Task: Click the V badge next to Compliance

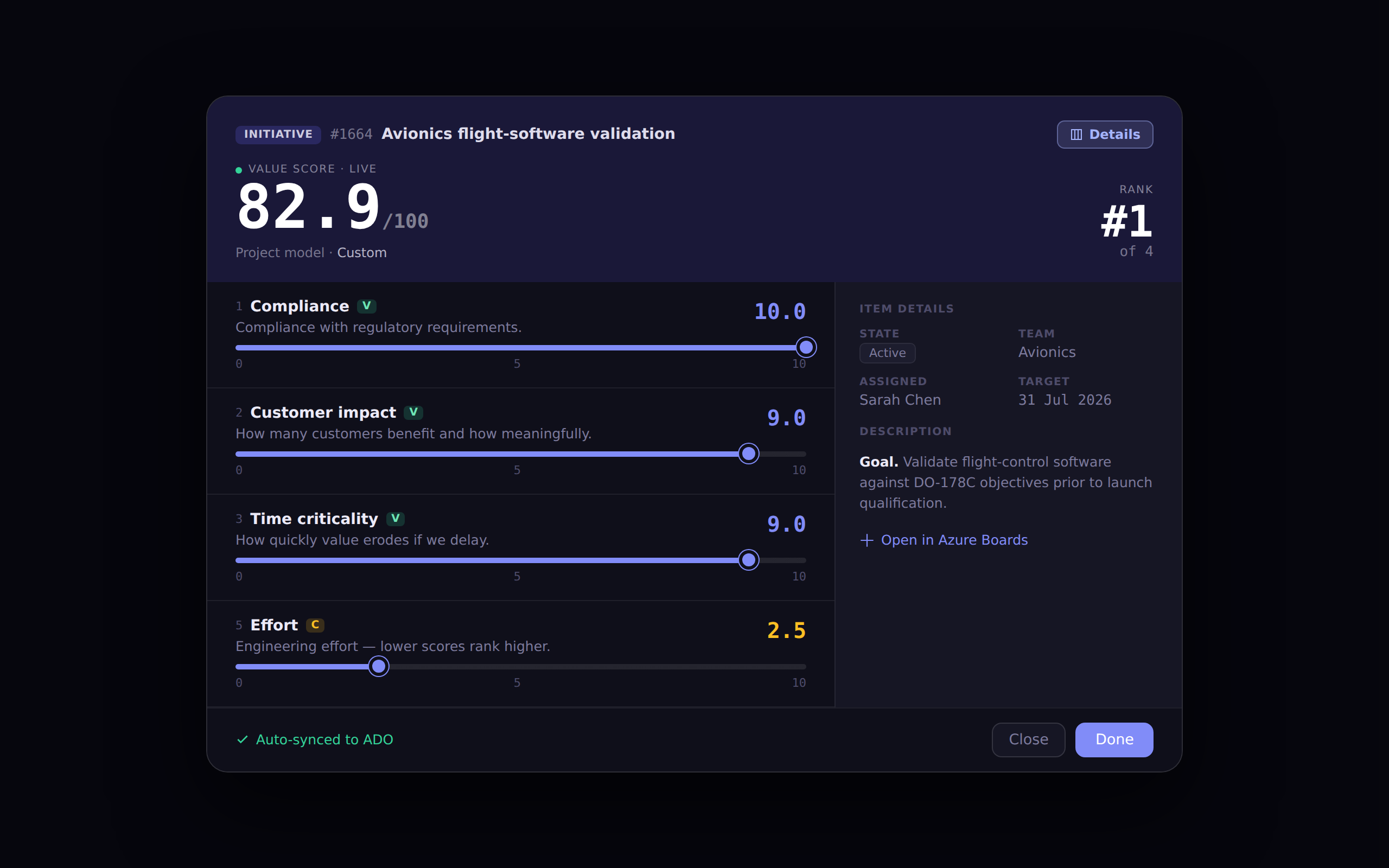Action: 366,306
